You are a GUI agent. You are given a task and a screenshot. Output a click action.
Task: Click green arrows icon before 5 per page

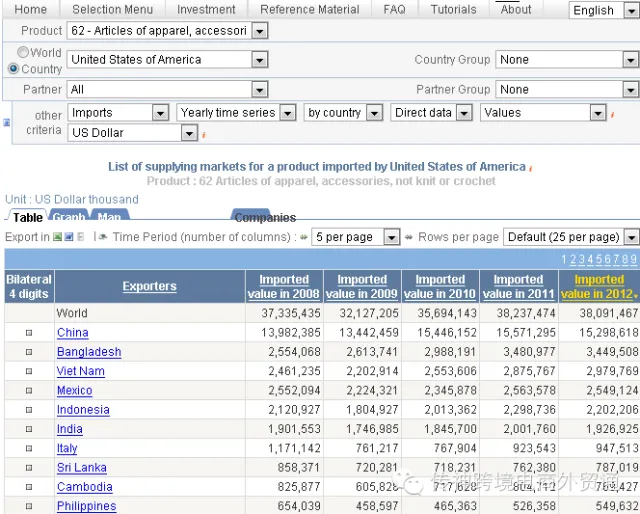[x=304, y=237]
